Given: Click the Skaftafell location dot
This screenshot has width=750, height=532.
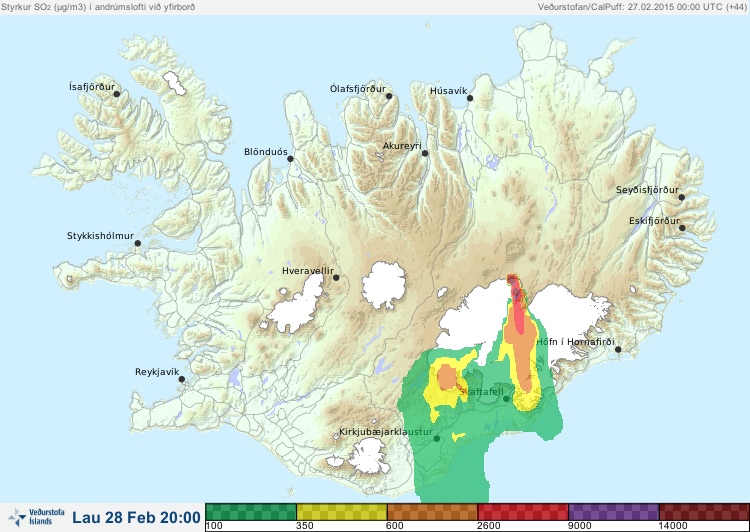Looking at the screenshot, I should tap(506, 399).
